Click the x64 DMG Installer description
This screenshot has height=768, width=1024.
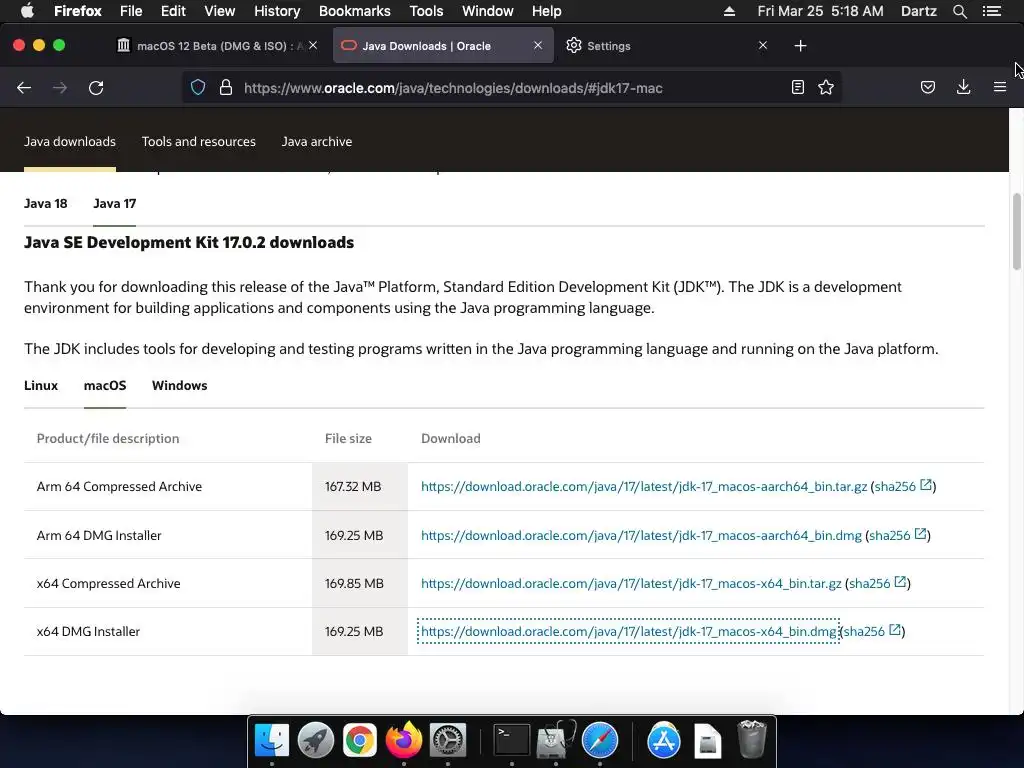click(x=88, y=632)
